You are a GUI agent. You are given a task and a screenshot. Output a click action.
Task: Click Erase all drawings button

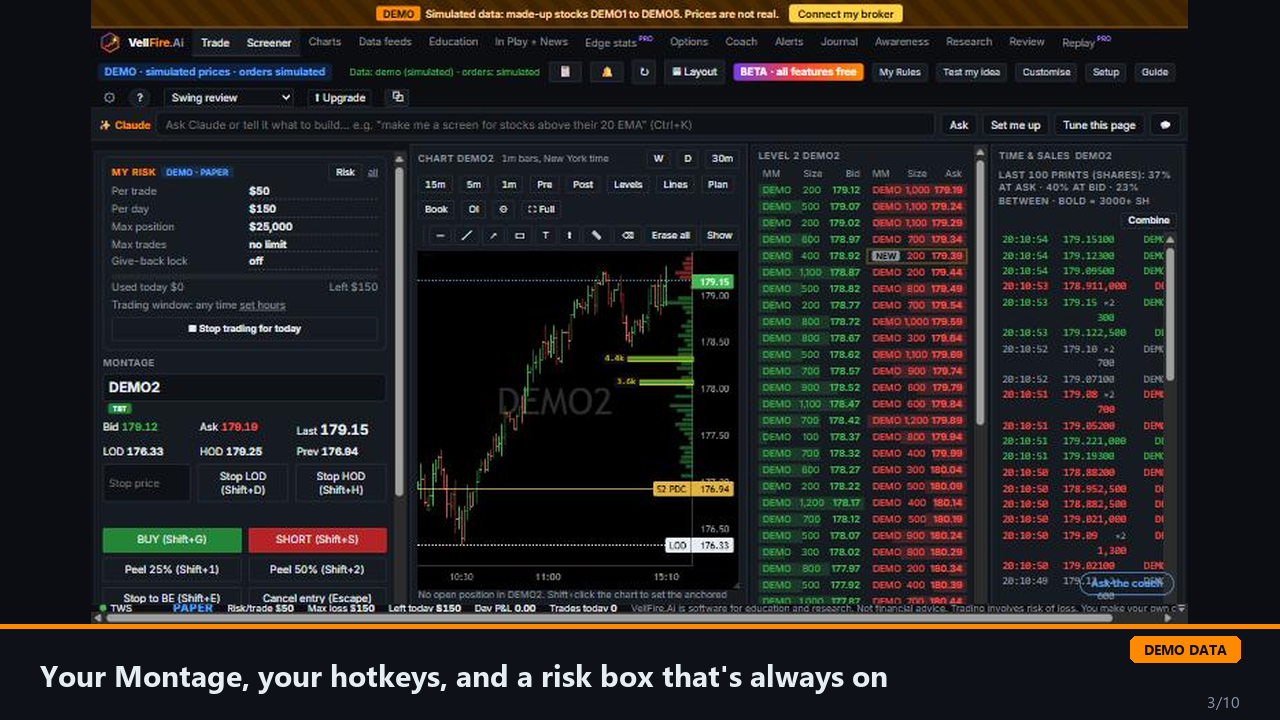[670, 235]
